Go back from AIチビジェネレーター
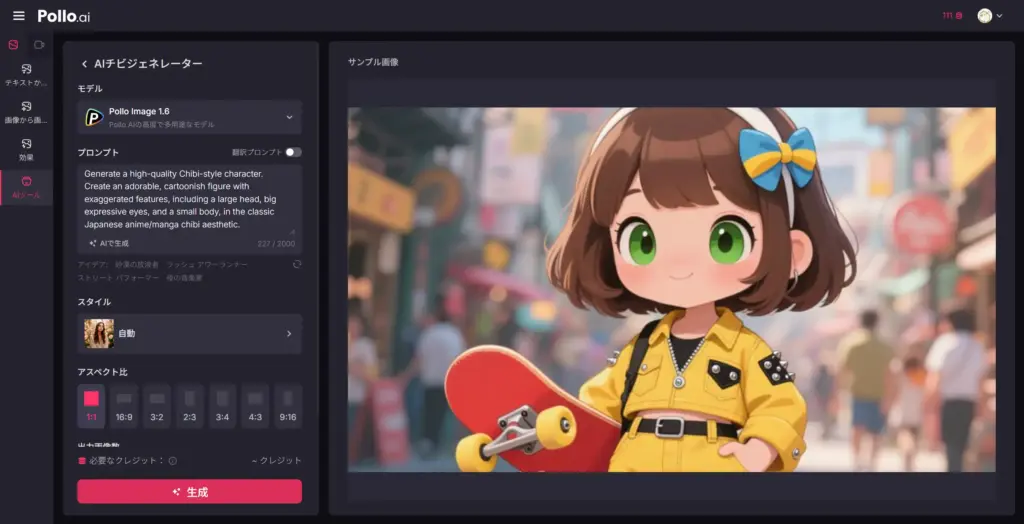 tap(84, 63)
